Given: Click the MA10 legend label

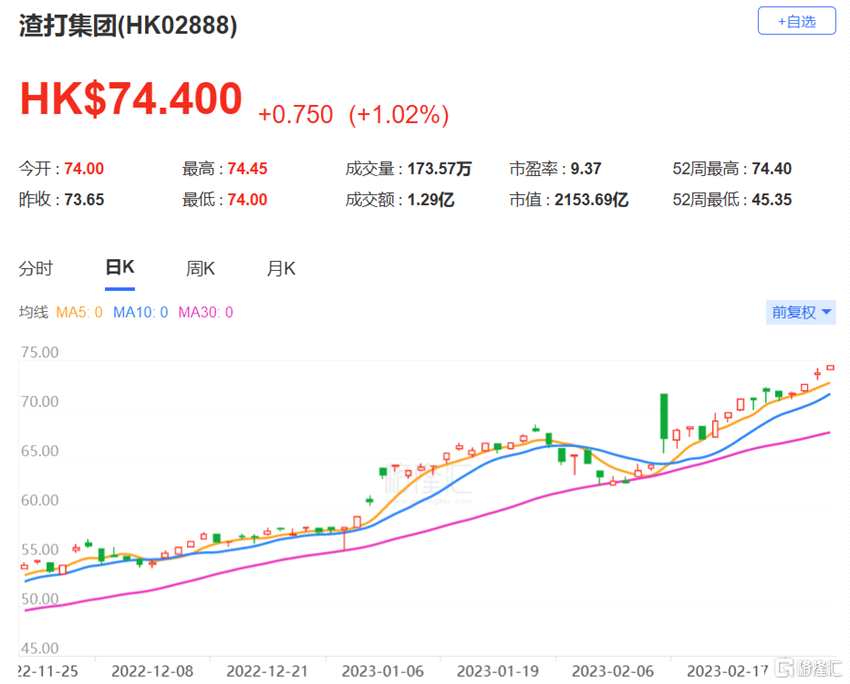Looking at the screenshot, I should click(140, 312).
